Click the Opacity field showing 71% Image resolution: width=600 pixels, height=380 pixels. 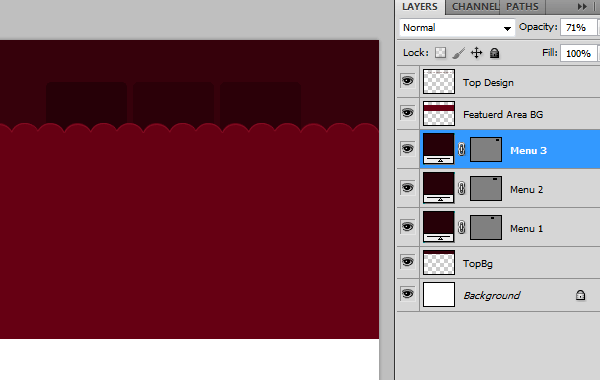point(578,28)
